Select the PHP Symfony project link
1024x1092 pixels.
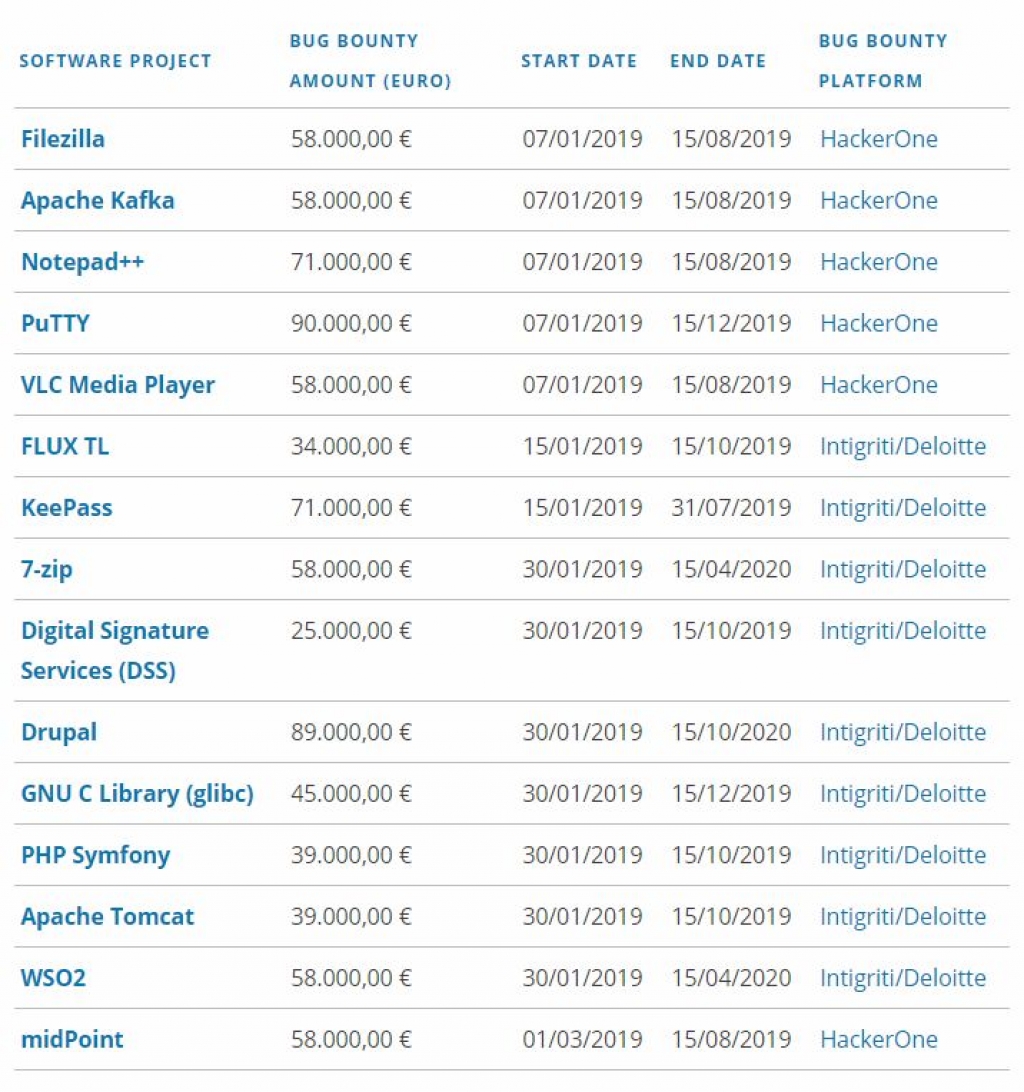pos(95,855)
